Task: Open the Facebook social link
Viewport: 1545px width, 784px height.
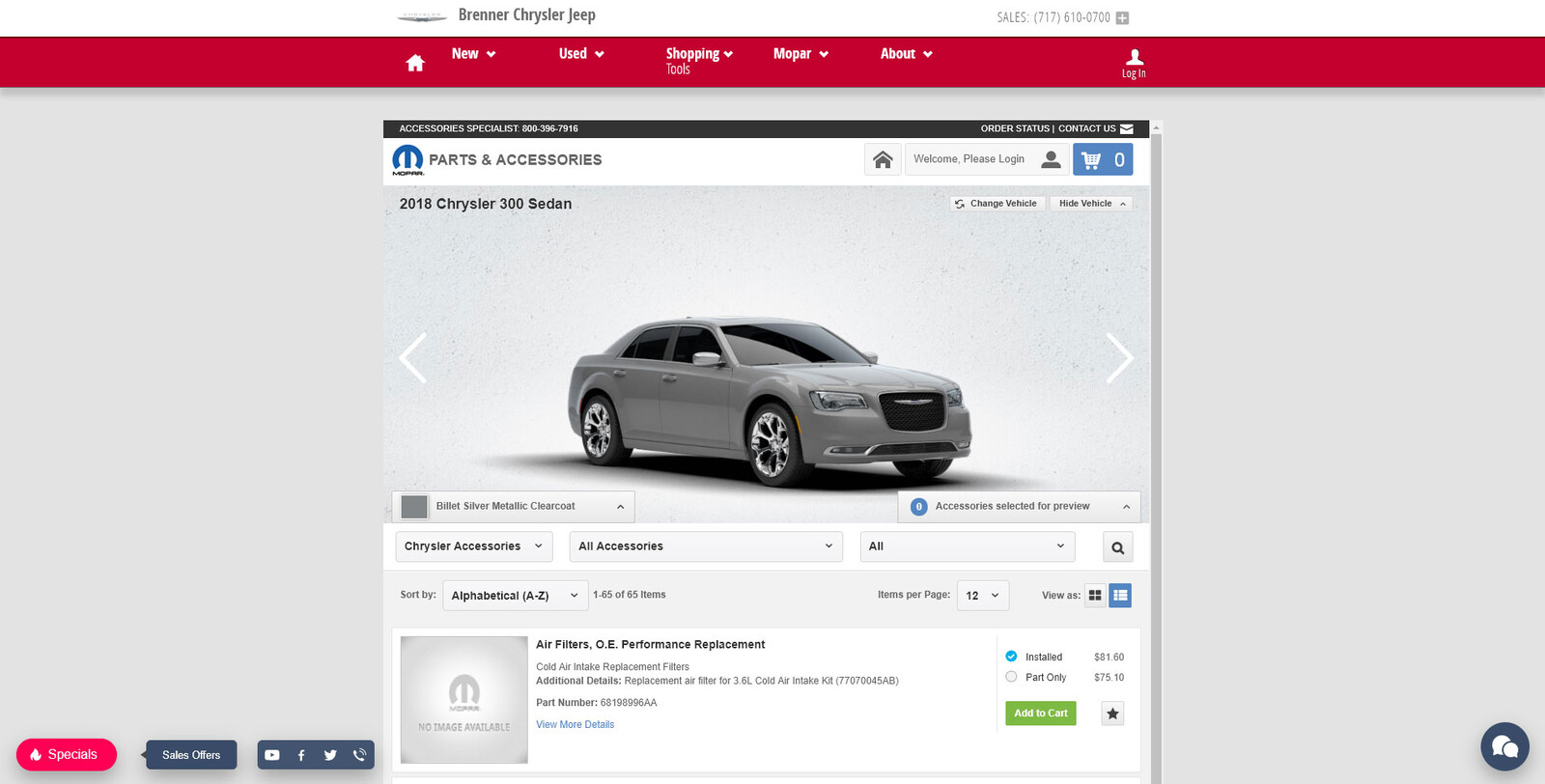Action: pos(301,755)
